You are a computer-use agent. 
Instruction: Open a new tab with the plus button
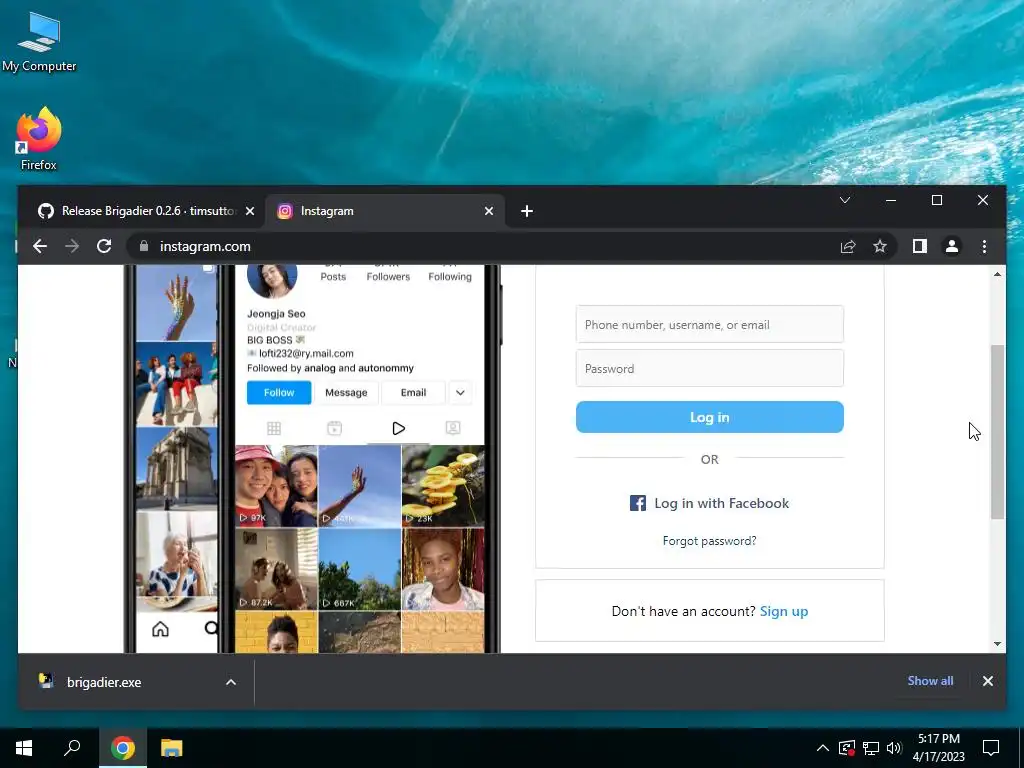527,211
